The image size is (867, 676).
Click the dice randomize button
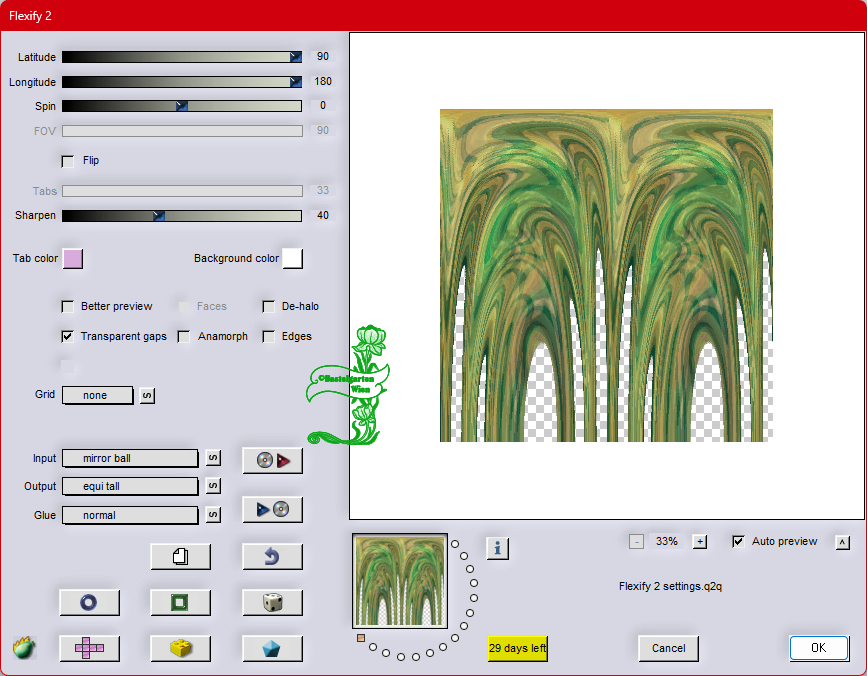(x=272, y=602)
